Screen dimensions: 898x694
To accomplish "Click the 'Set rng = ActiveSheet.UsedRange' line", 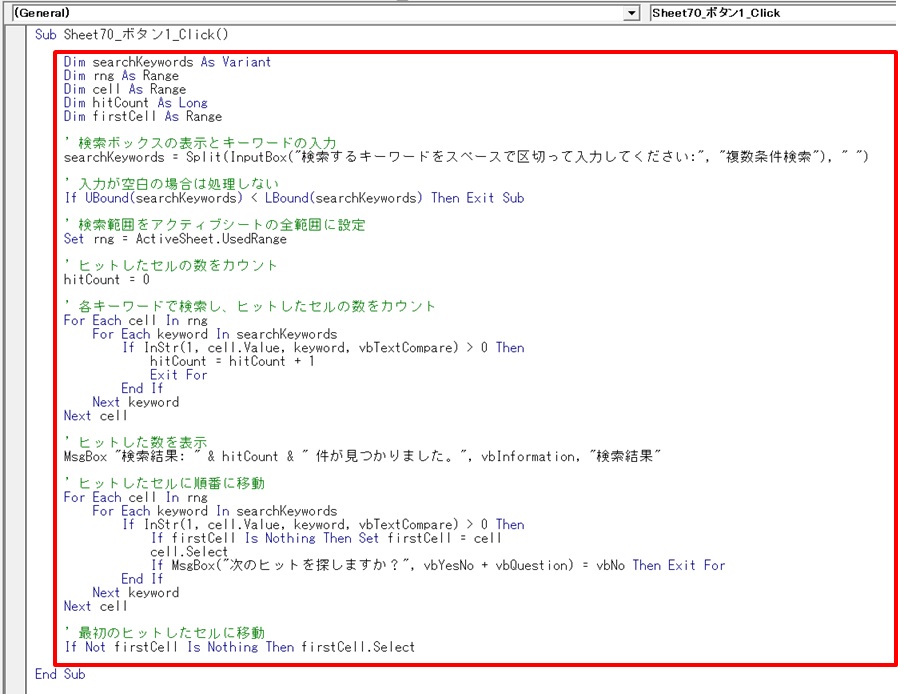I will click(x=175, y=239).
